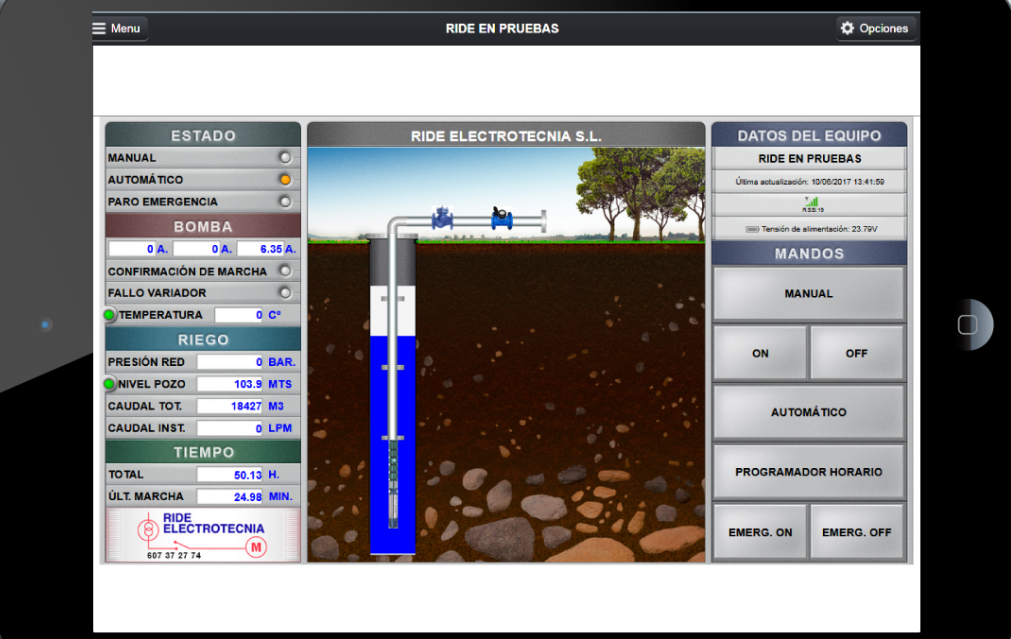Click the MANDOS section header
Image resolution: width=1011 pixels, height=639 pixels.
[809, 253]
